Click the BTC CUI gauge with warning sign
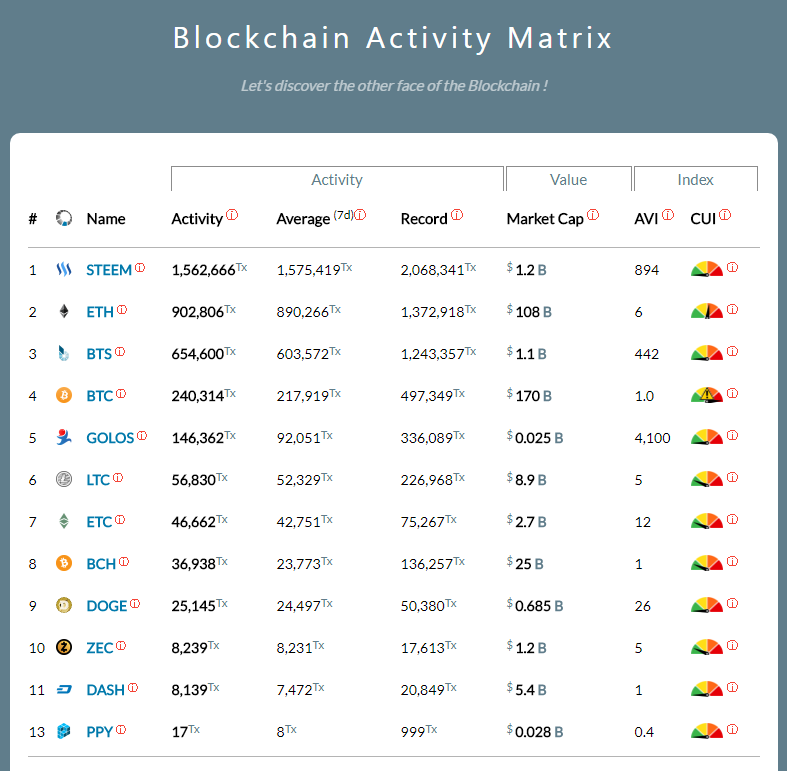The image size is (787, 771). click(707, 395)
